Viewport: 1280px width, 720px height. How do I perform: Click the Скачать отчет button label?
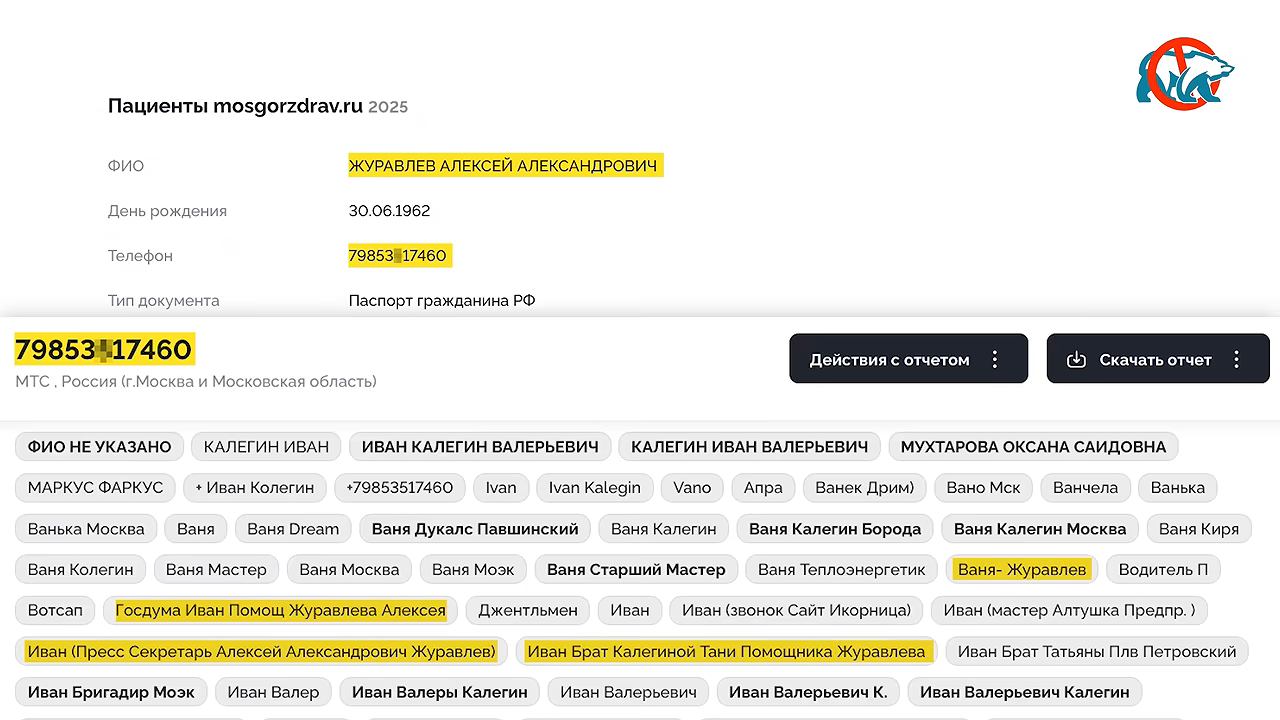(1155, 360)
